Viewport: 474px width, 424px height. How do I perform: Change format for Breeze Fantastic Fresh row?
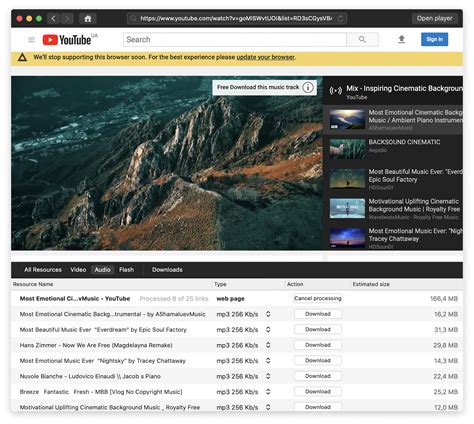(268, 392)
